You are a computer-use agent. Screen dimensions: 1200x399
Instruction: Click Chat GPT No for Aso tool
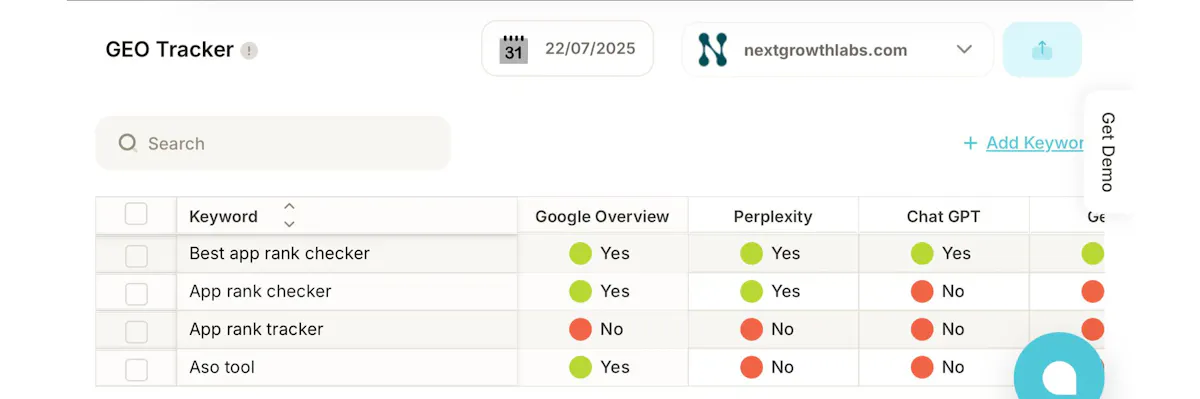pos(938,367)
